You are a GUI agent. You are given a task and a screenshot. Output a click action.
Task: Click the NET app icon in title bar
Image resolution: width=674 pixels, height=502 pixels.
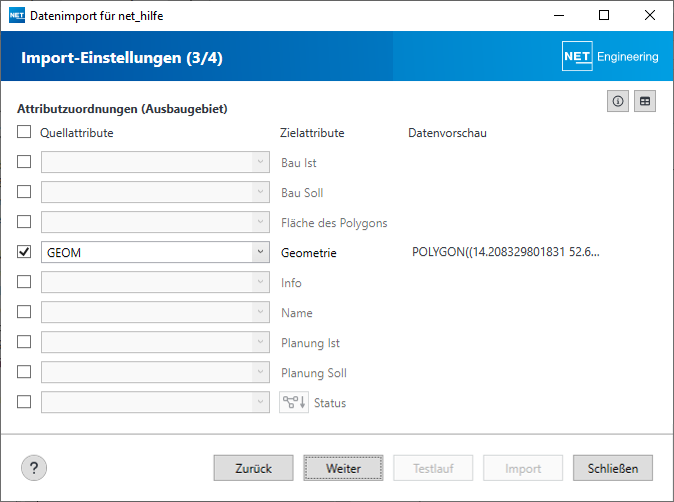point(17,15)
